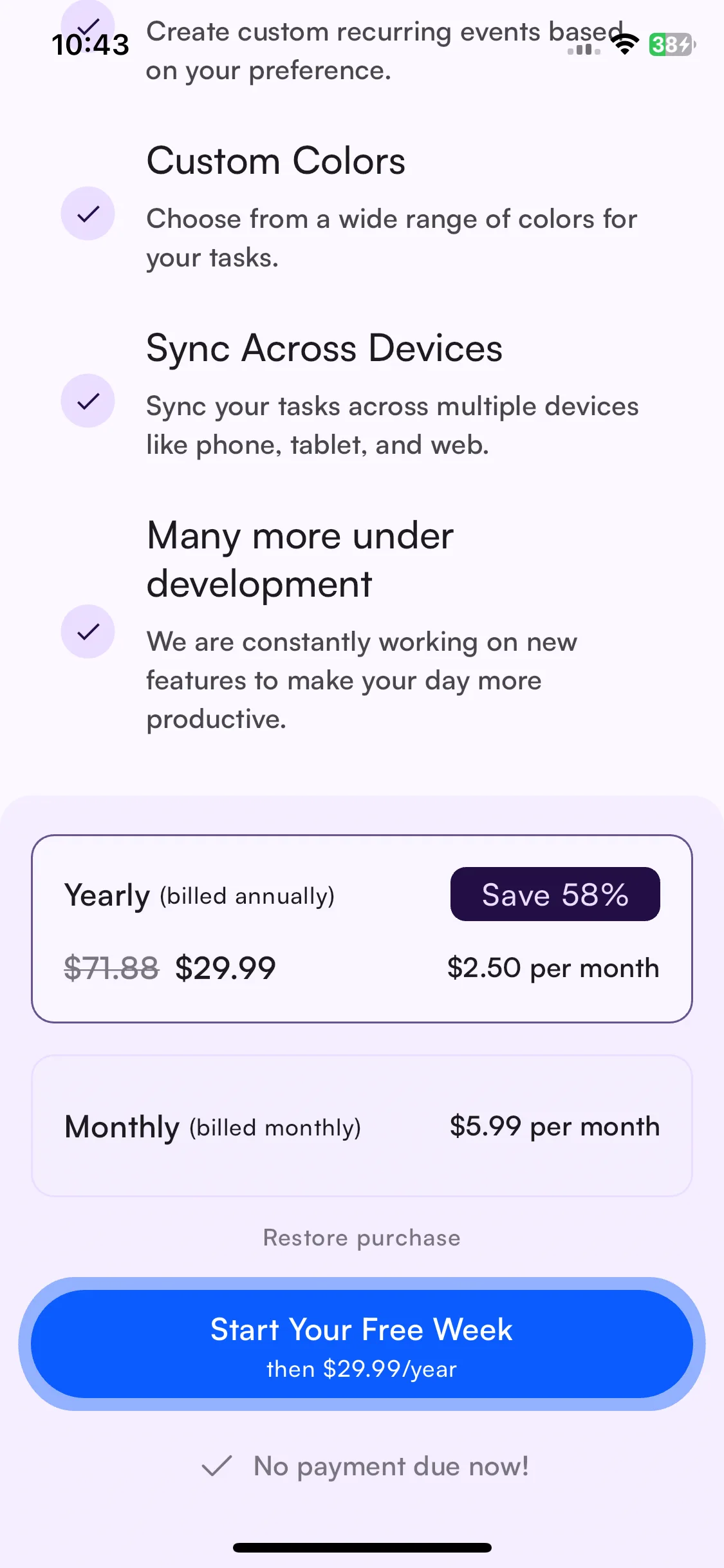Tap the Save 58% badge
The image size is (724, 1568).
click(x=555, y=894)
